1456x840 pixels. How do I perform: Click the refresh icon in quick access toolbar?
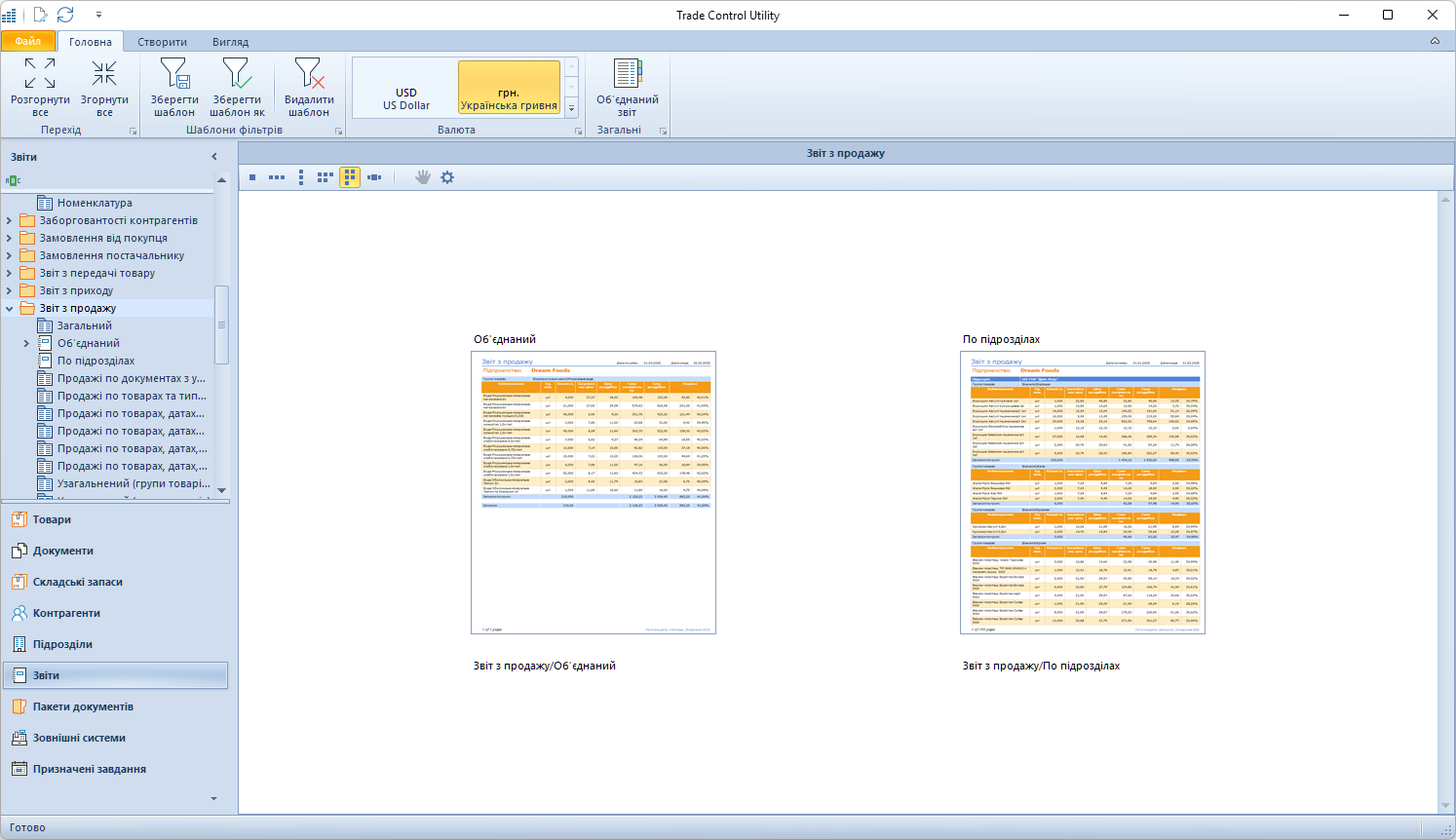pos(65,15)
